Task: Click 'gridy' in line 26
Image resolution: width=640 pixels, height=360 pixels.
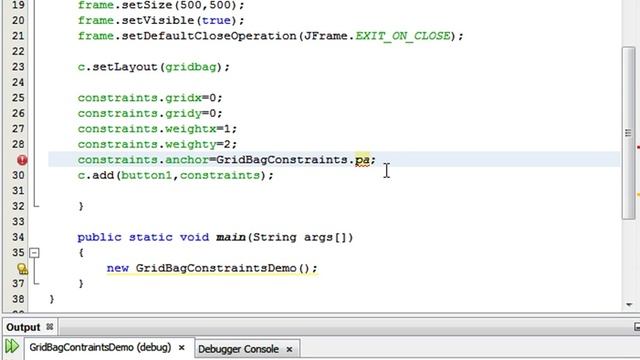Action: 183,113
